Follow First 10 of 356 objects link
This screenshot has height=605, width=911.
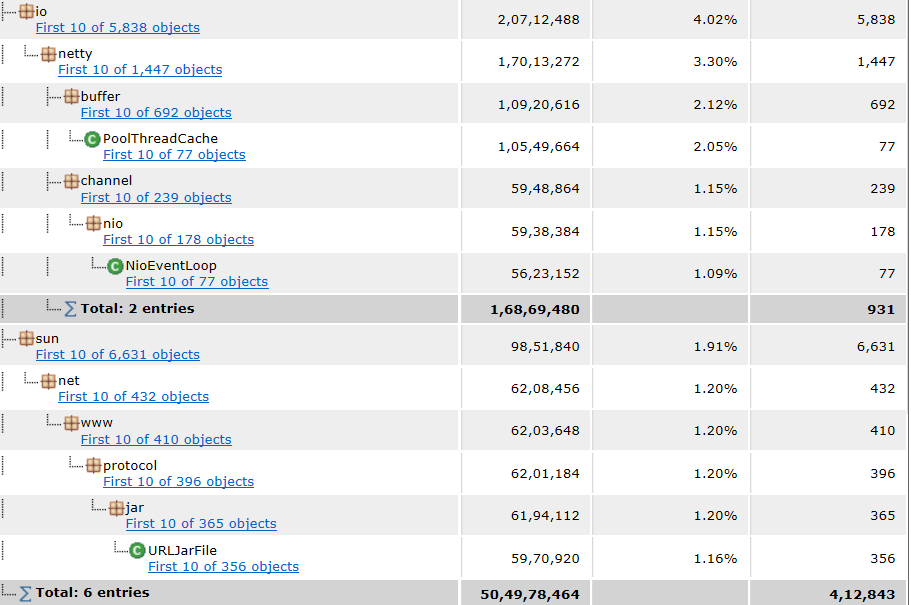click(223, 567)
